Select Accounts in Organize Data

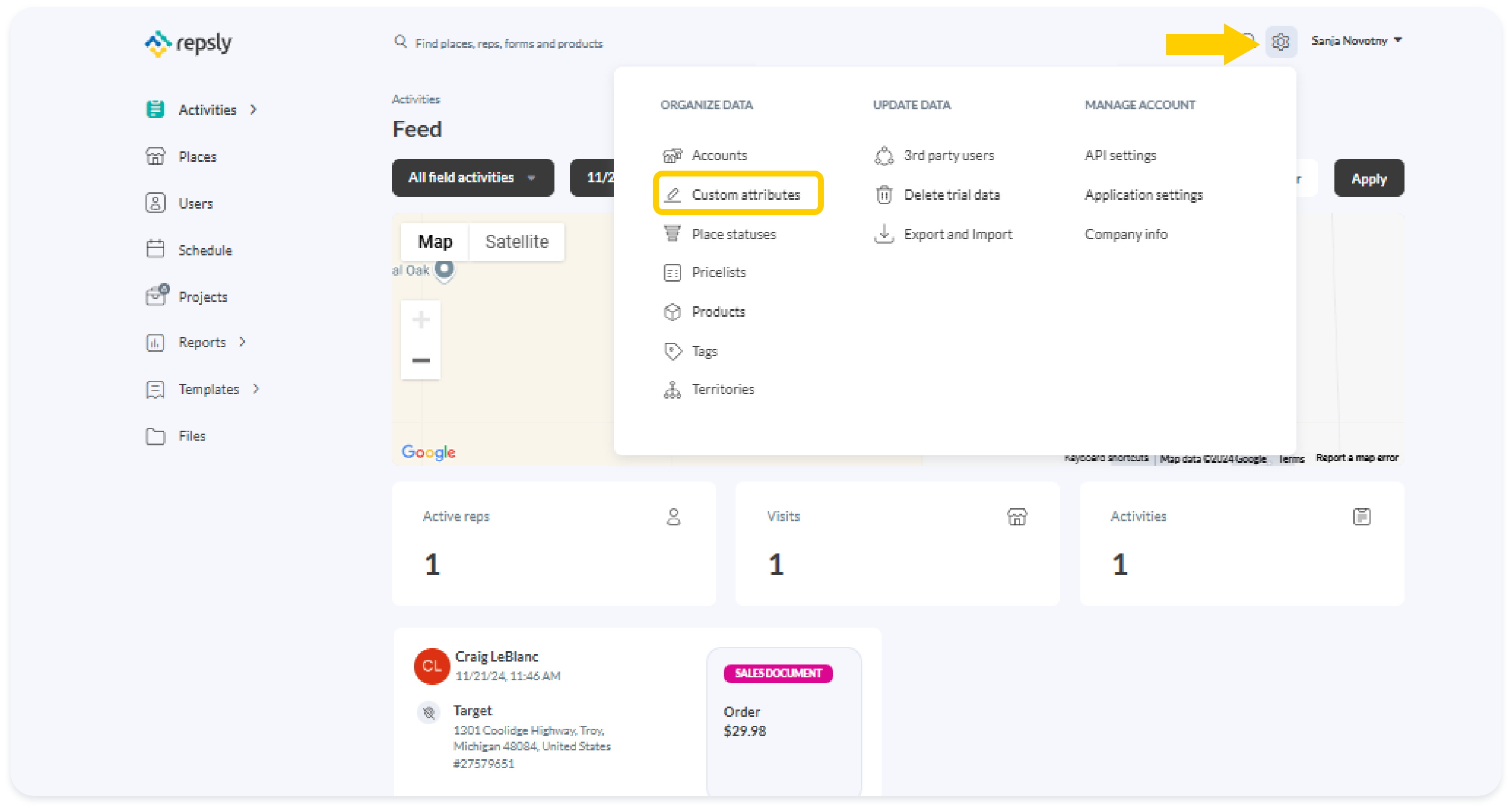click(x=719, y=155)
